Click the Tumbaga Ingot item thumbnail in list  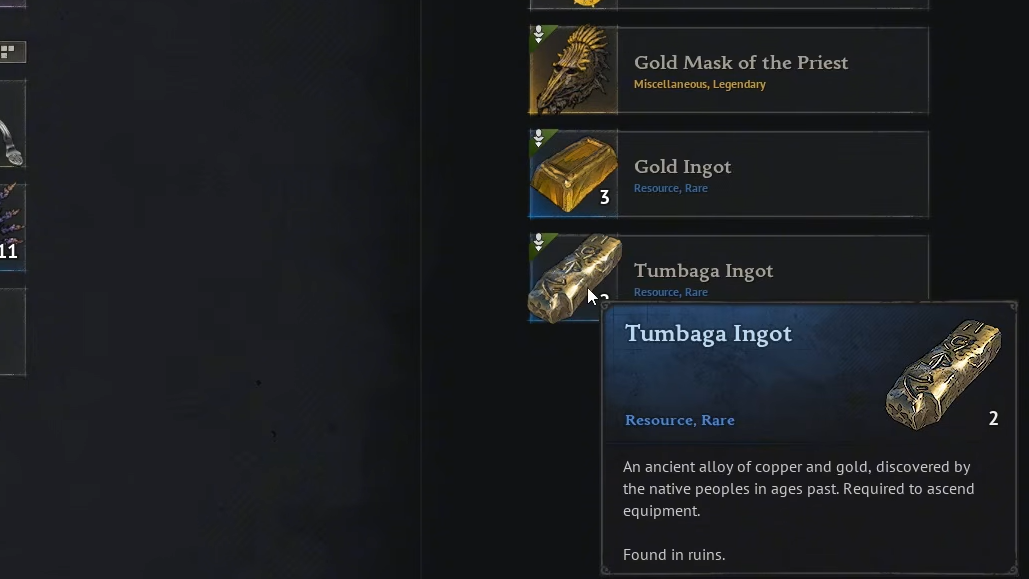coord(574,278)
